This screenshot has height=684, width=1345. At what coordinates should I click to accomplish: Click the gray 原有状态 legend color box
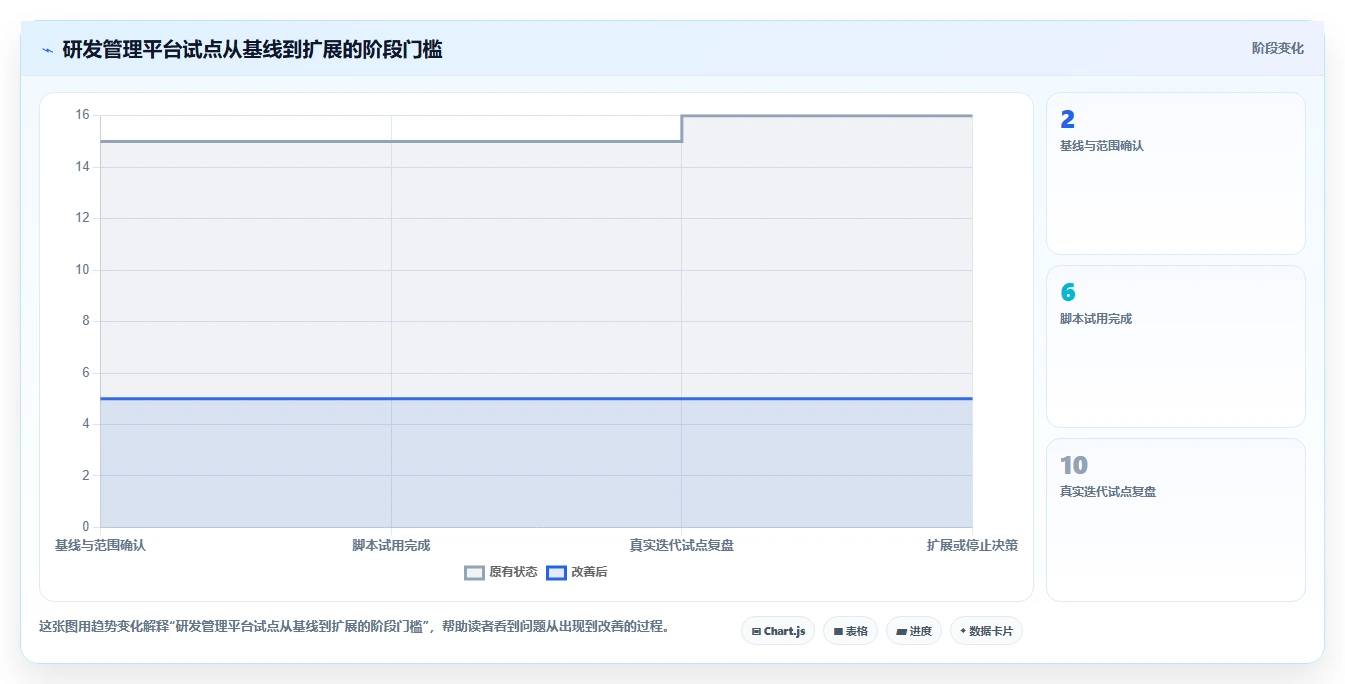(475, 573)
